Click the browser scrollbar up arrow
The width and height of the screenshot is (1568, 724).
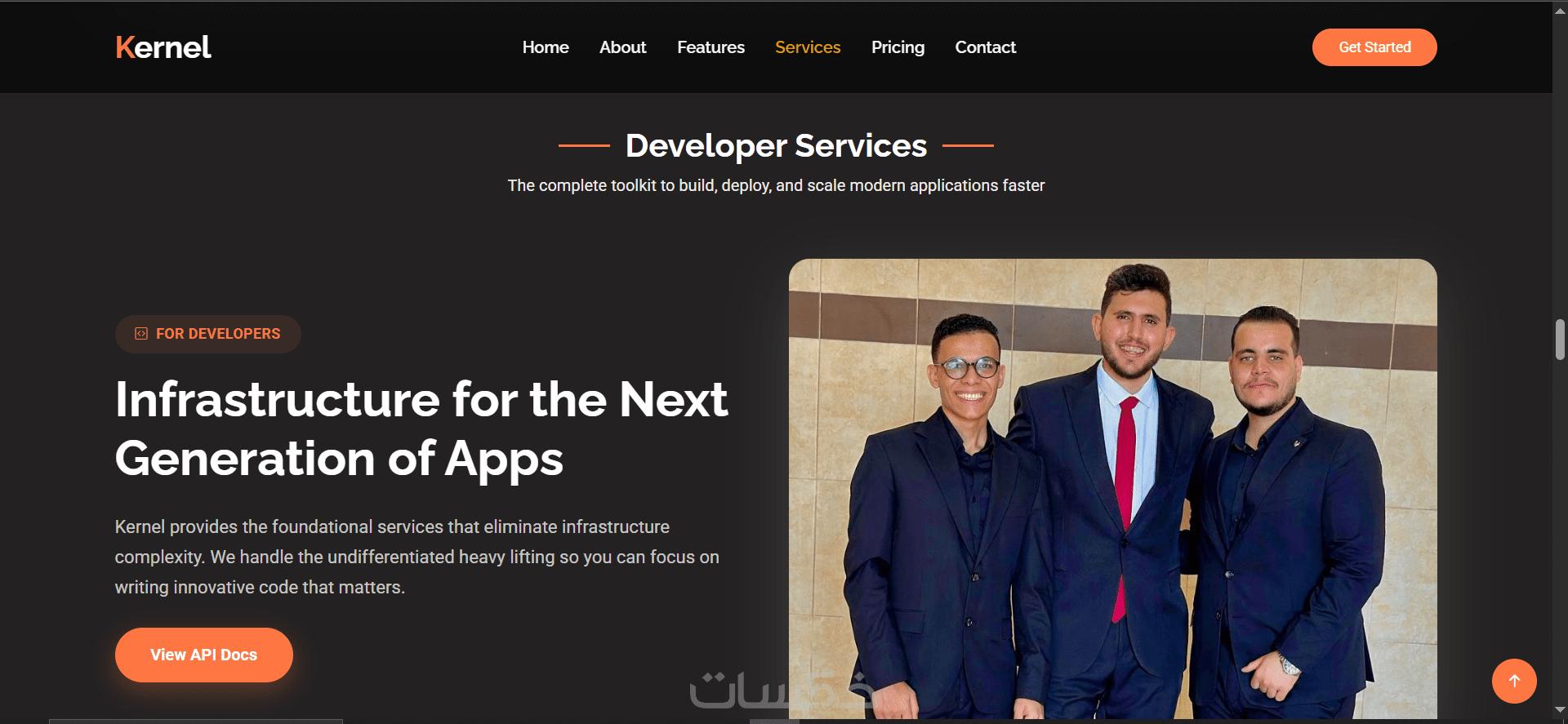pyautogui.click(x=1560, y=10)
